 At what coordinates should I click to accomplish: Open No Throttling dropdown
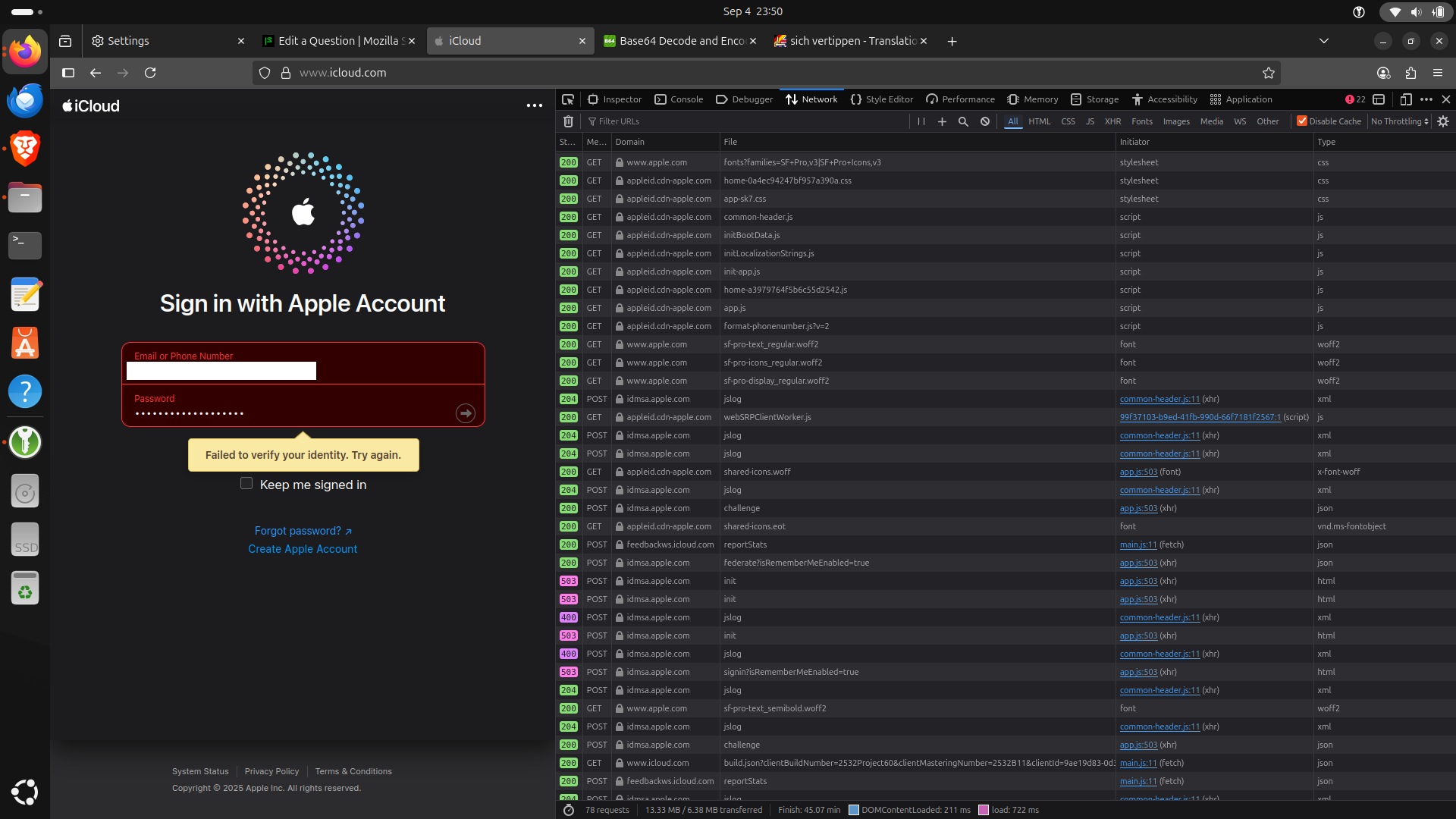pyautogui.click(x=1400, y=121)
